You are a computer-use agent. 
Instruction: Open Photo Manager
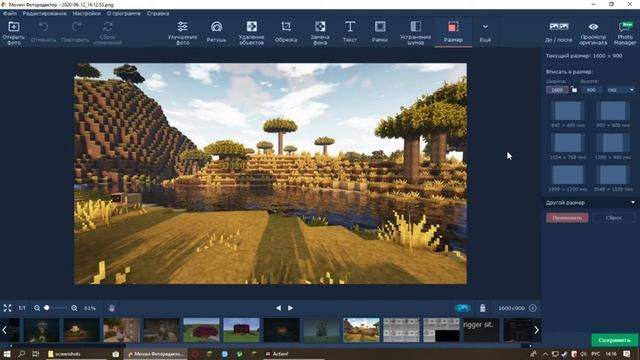pyautogui.click(x=625, y=32)
